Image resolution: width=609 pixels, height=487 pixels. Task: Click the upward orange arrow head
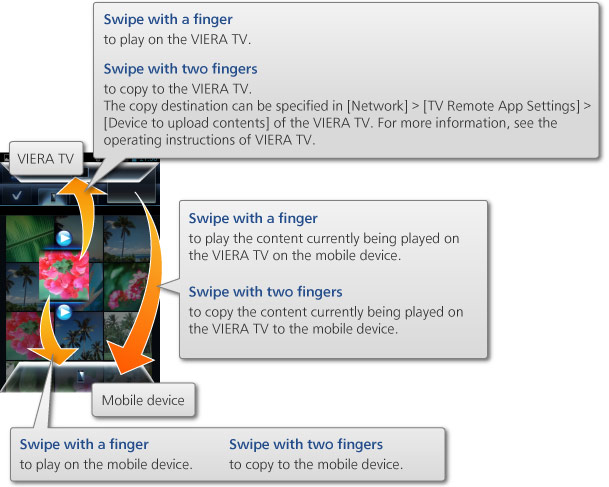[81, 186]
